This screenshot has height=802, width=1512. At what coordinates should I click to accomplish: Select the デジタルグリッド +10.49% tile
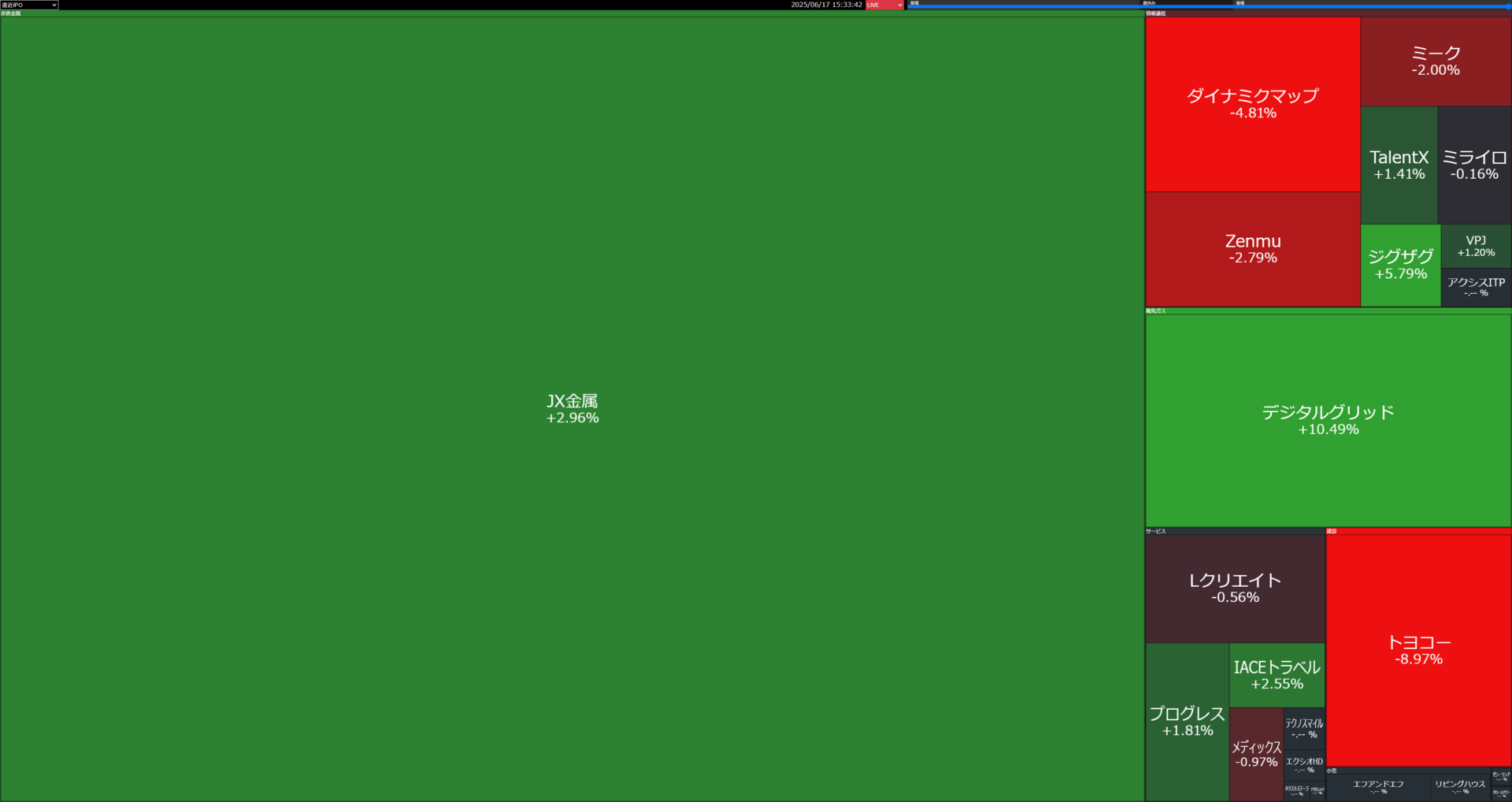(x=1328, y=420)
